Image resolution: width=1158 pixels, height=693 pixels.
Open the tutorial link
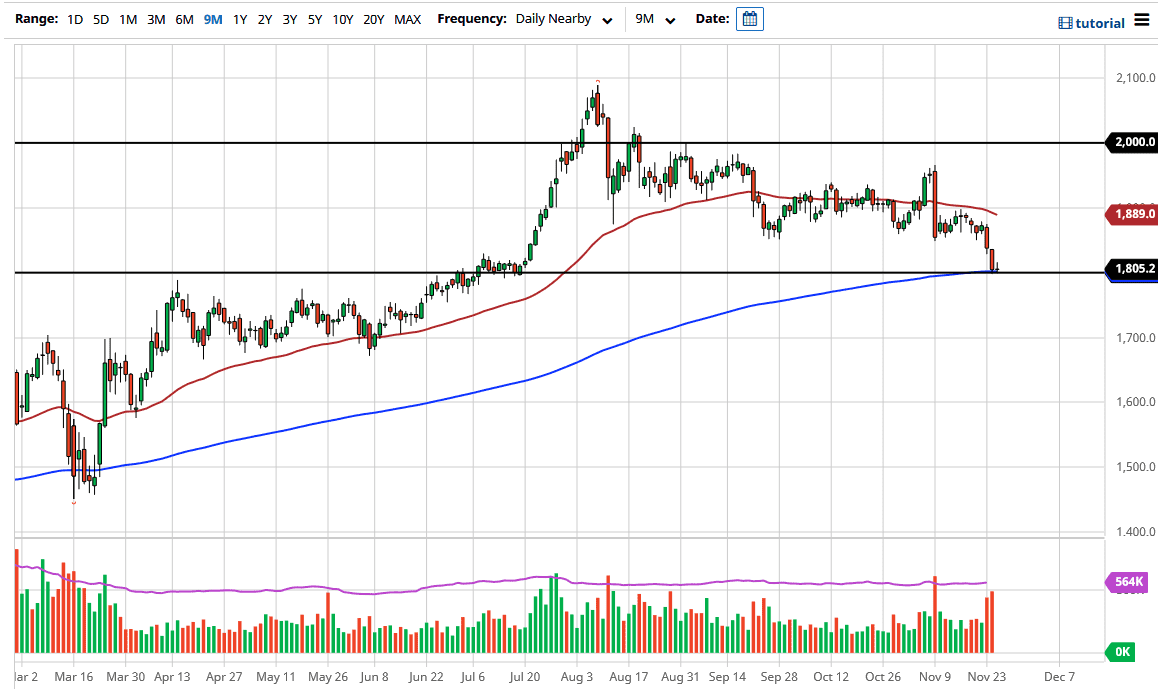point(1092,23)
